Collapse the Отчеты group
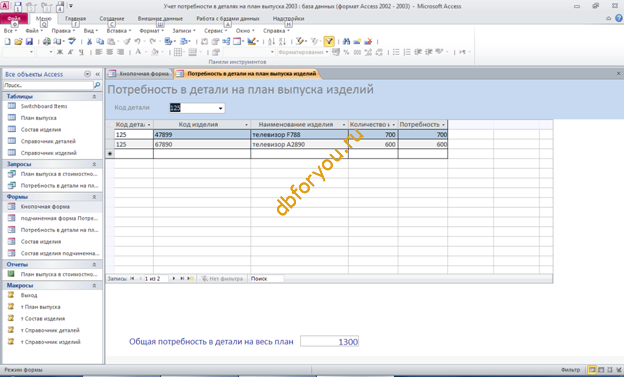624x377 pixels. tap(94, 265)
